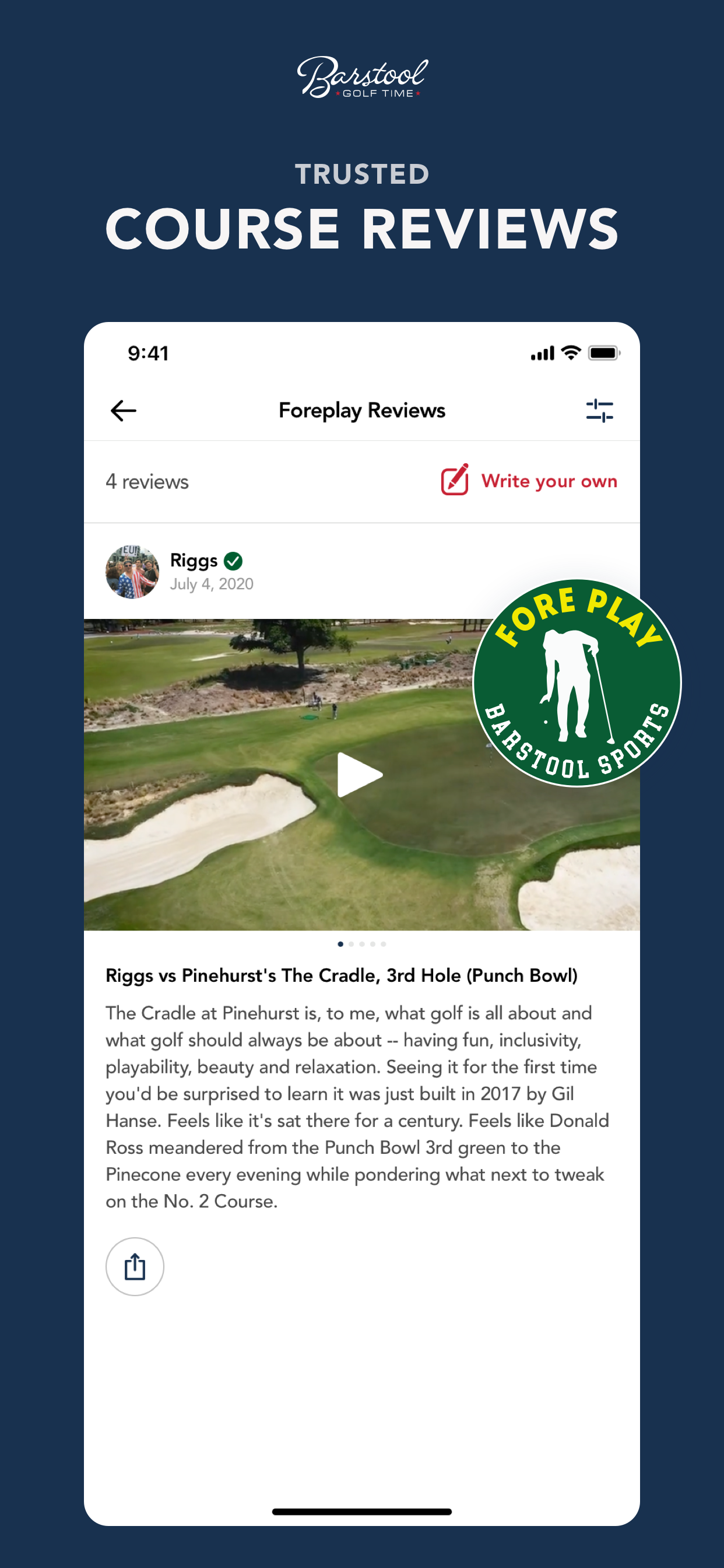The image size is (724, 1568).
Task: Tap the battery status icon
Action: click(x=604, y=353)
